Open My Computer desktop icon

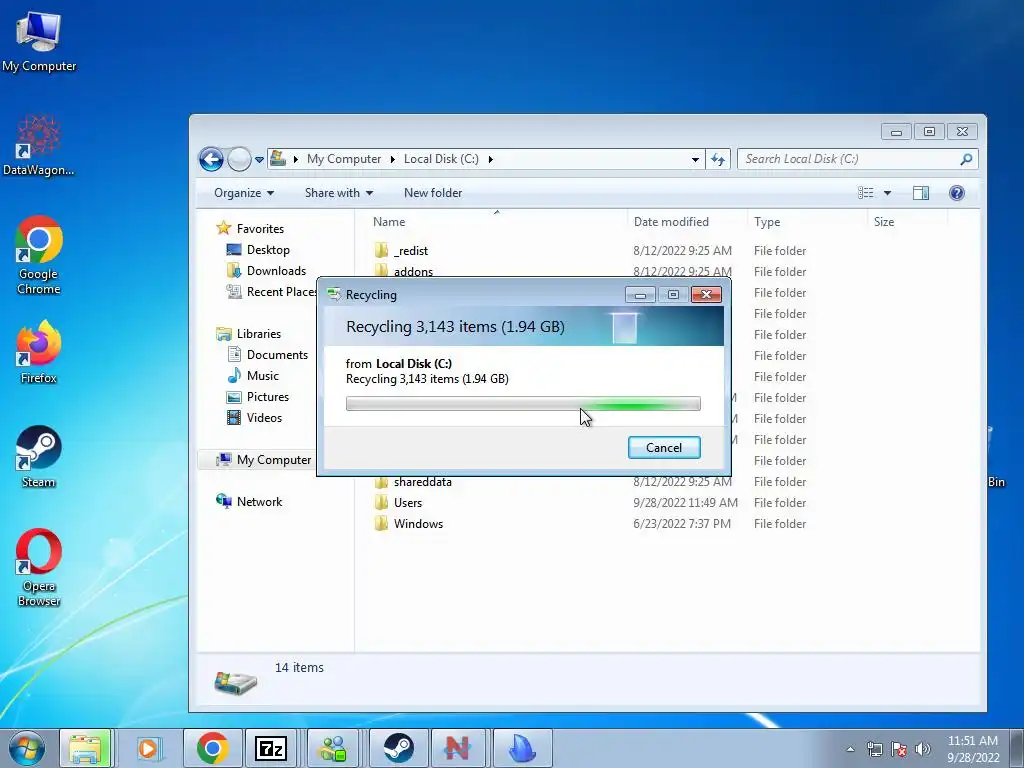click(x=39, y=40)
